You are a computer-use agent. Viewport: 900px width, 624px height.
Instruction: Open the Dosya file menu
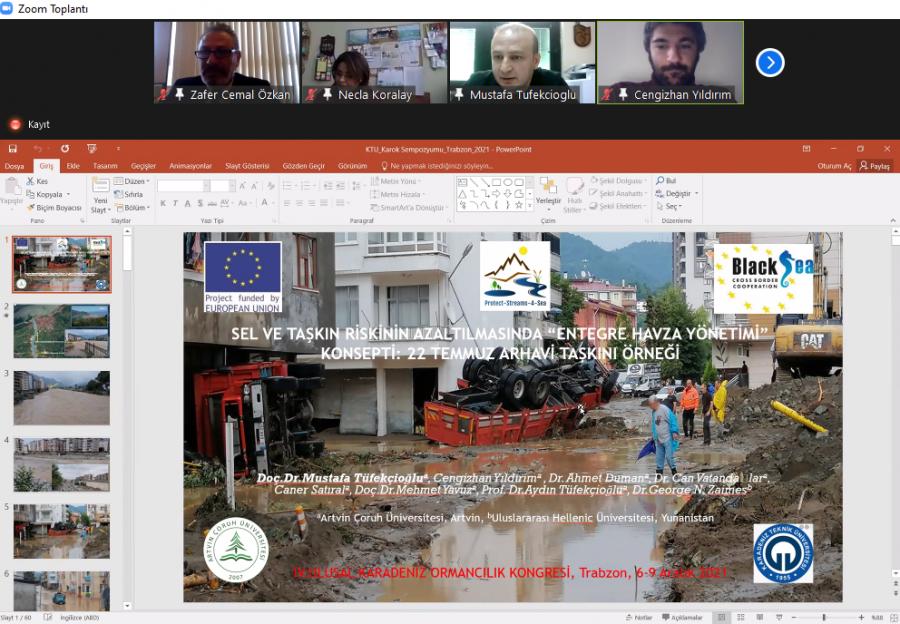point(14,166)
